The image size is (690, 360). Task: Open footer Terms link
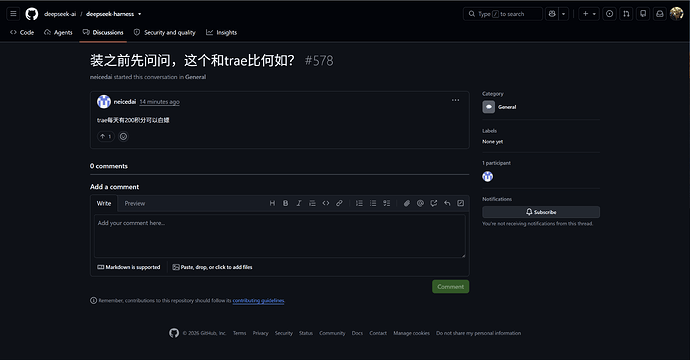click(239, 333)
